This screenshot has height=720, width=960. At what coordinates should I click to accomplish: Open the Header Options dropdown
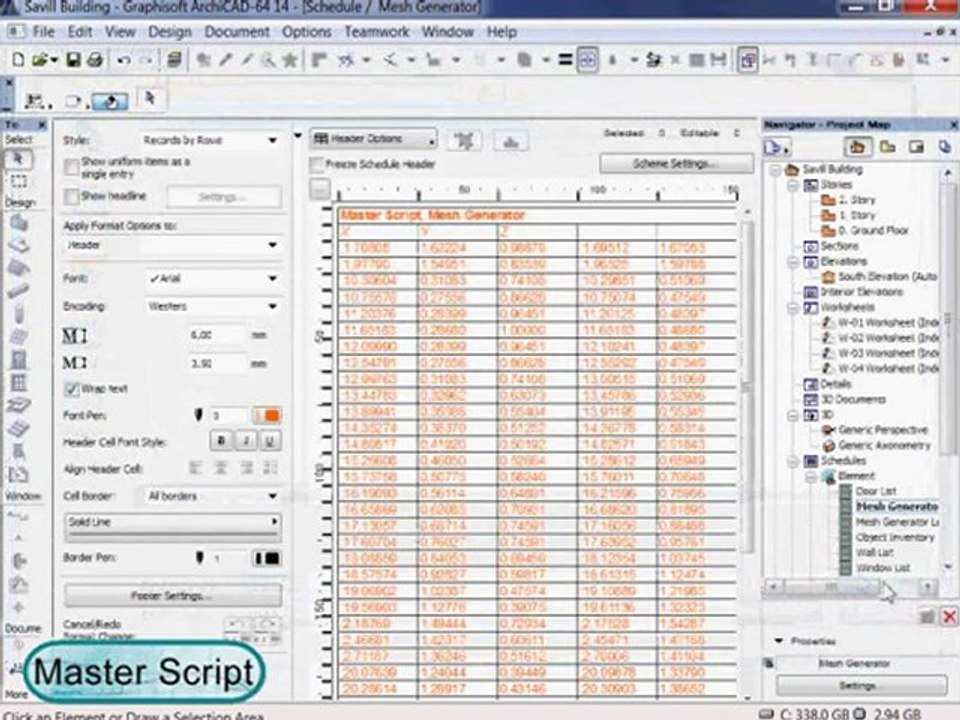click(373, 140)
